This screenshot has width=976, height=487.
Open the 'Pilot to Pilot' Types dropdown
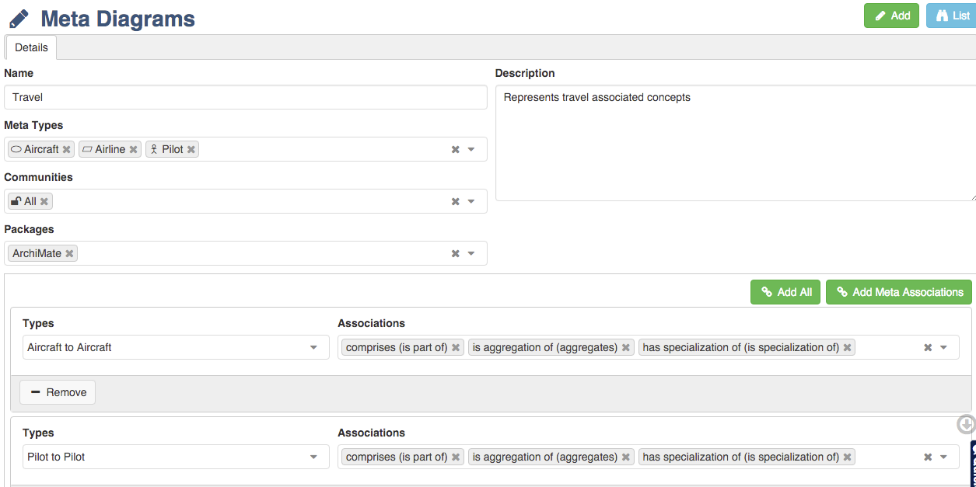(x=313, y=457)
